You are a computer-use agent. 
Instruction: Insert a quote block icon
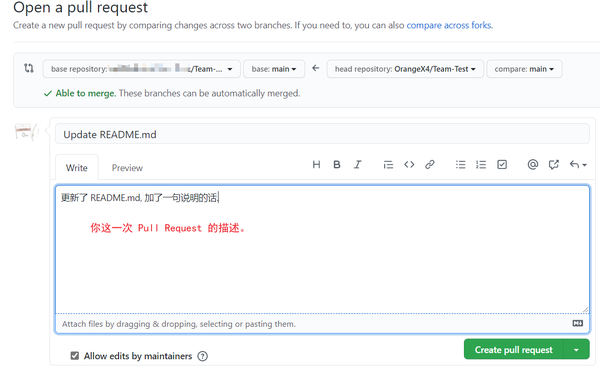coord(388,165)
